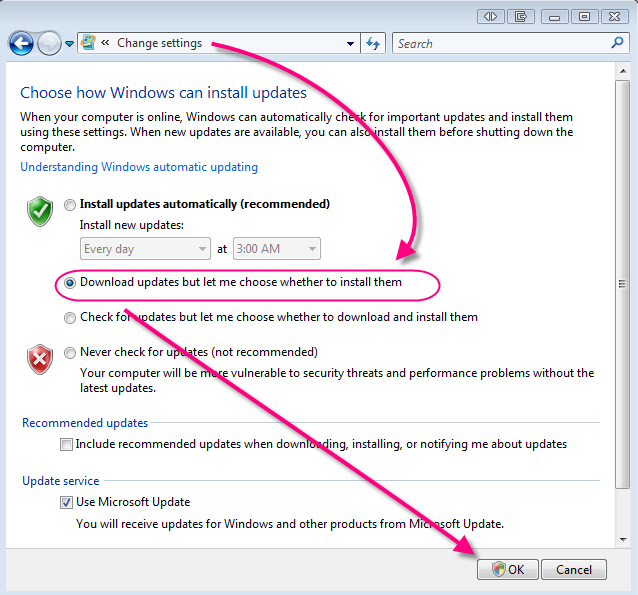
Task: Click the Forward navigation arrow button
Action: [x=49, y=43]
